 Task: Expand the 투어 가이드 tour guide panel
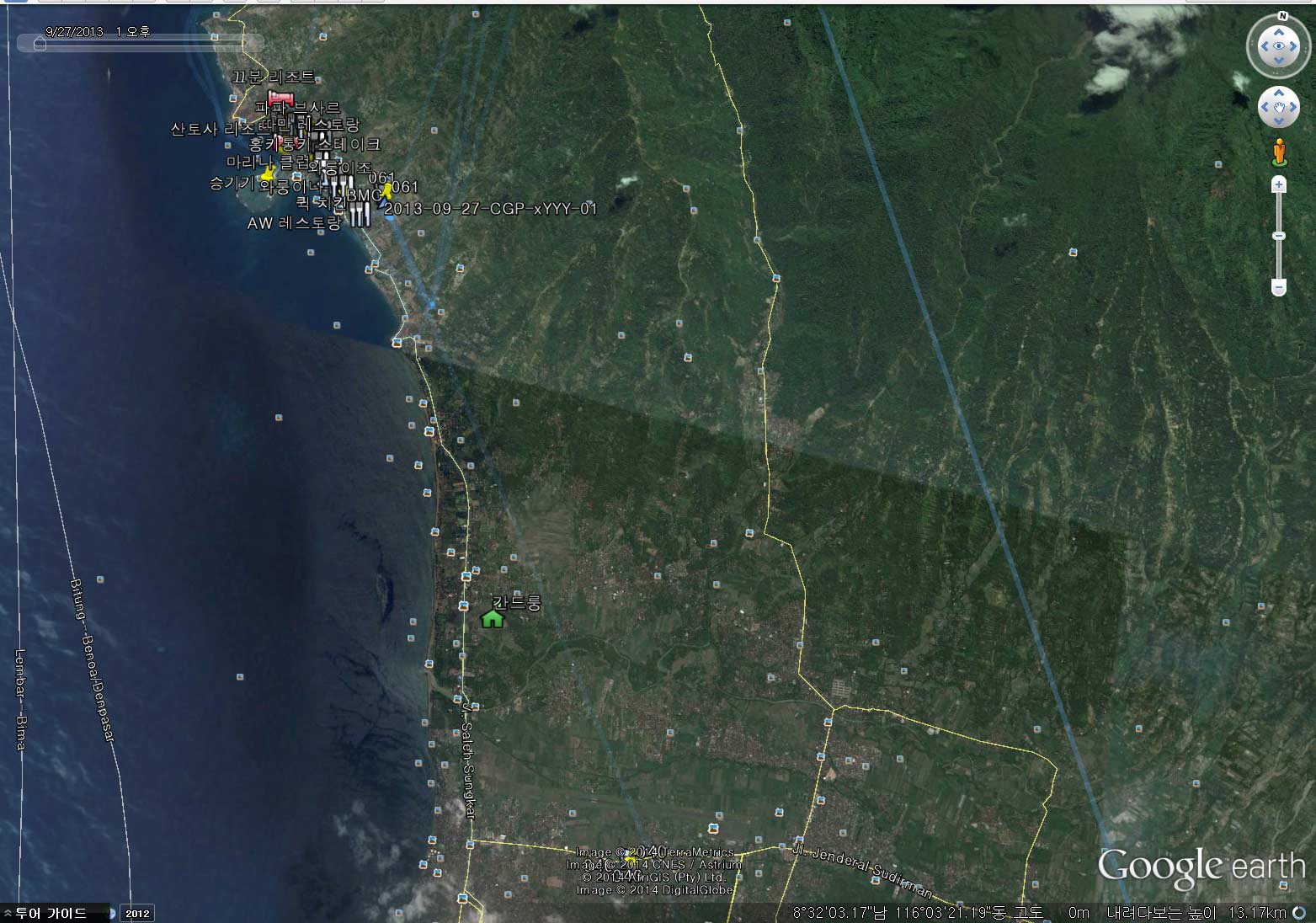pyautogui.click(x=50, y=913)
